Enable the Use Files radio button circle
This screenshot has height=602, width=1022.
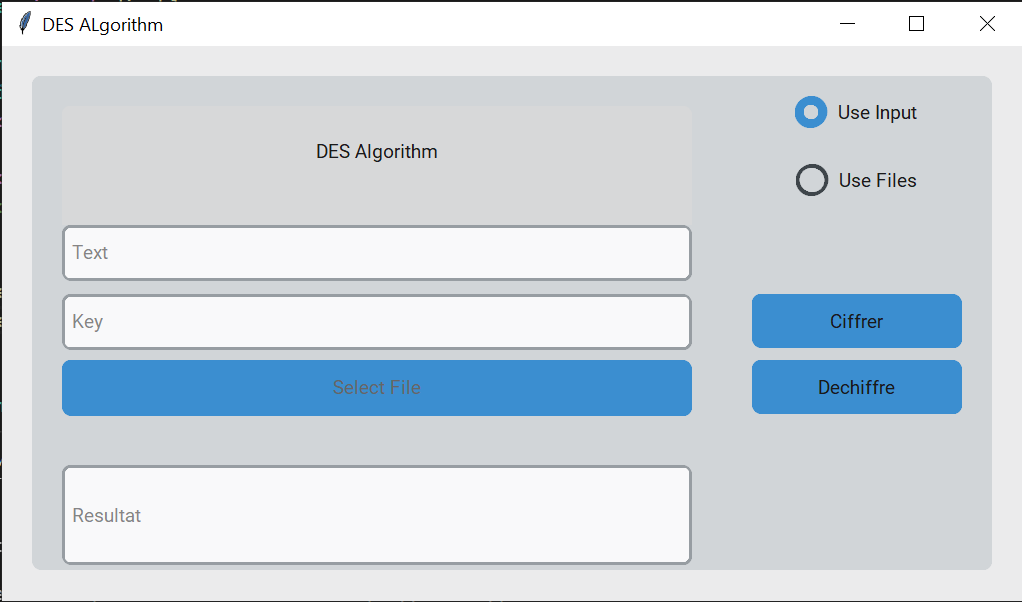point(811,180)
